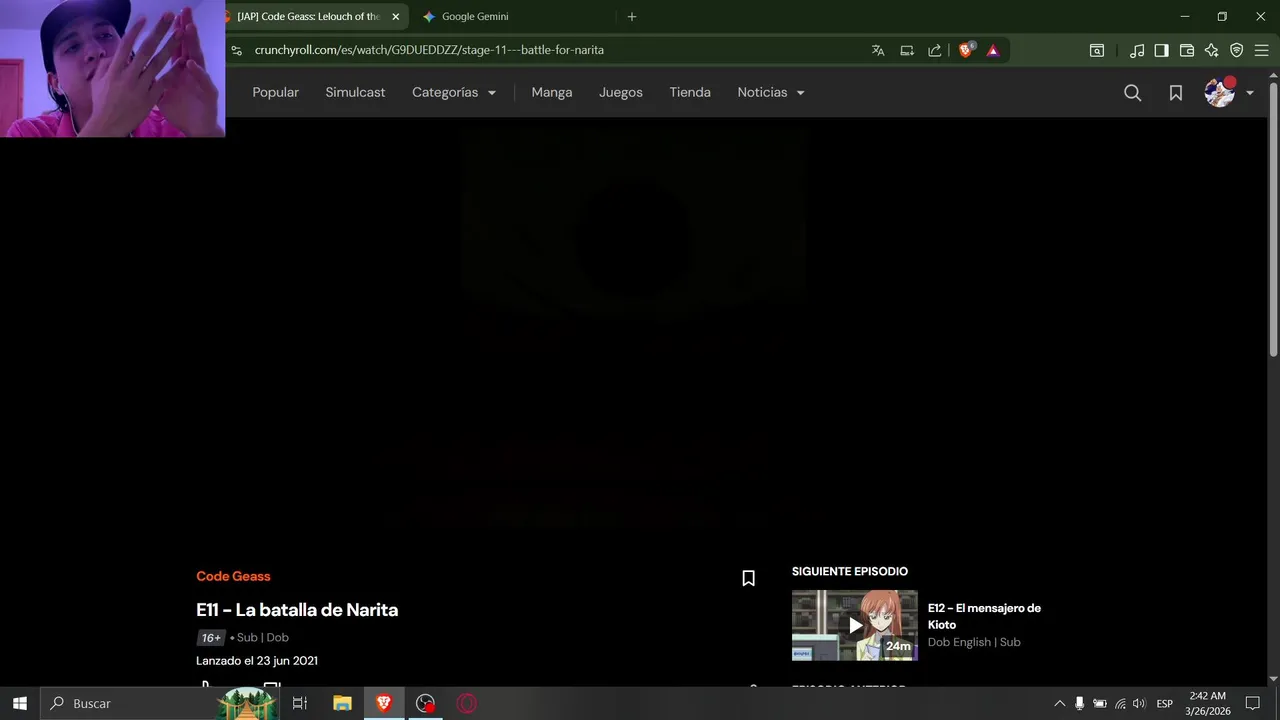Click the Brave browser taskbar icon
1280x720 pixels.
click(x=384, y=703)
